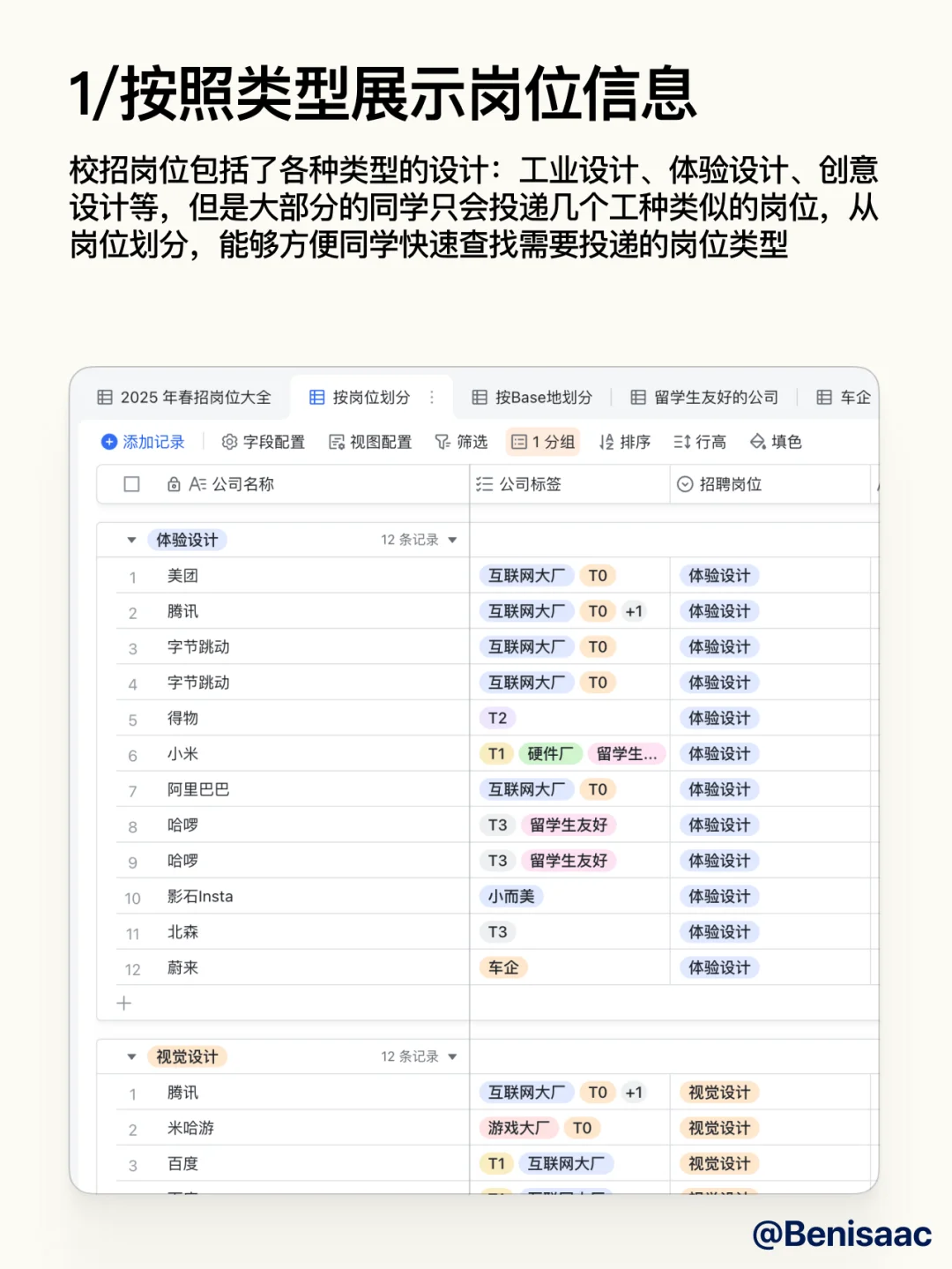Click the 招聘岗位 column header
This screenshot has width=952, height=1269.
click(770, 484)
